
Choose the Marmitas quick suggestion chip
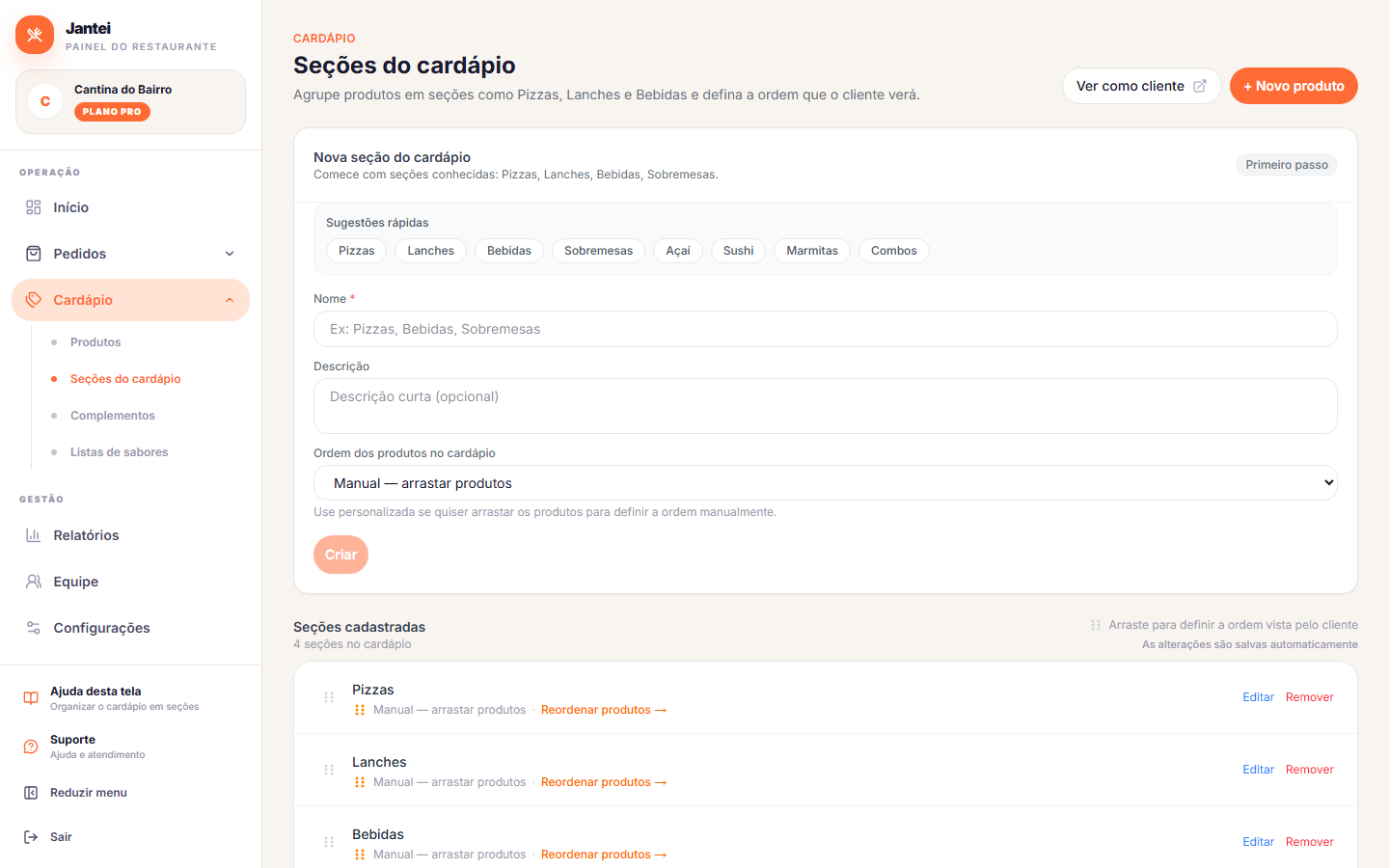coord(812,251)
